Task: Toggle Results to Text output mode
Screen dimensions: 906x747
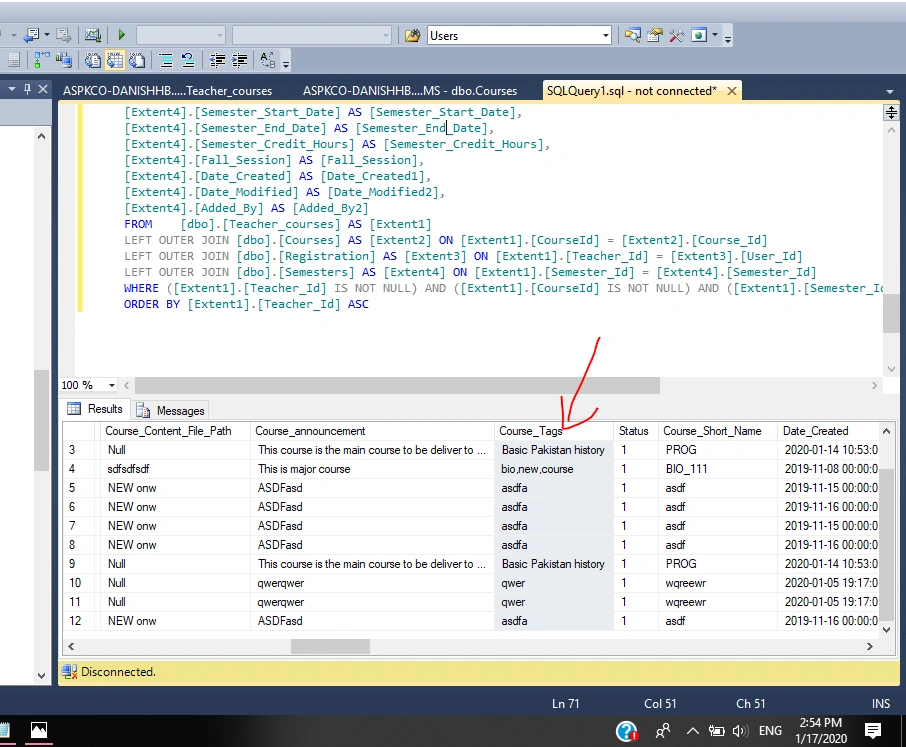Action: 93,60
